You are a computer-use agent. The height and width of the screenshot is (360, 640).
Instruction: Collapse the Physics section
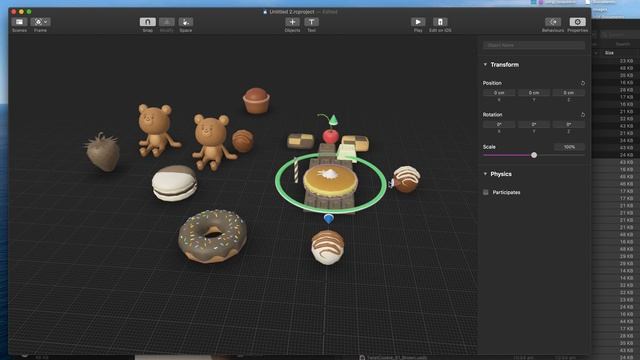click(x=485, y=174)
